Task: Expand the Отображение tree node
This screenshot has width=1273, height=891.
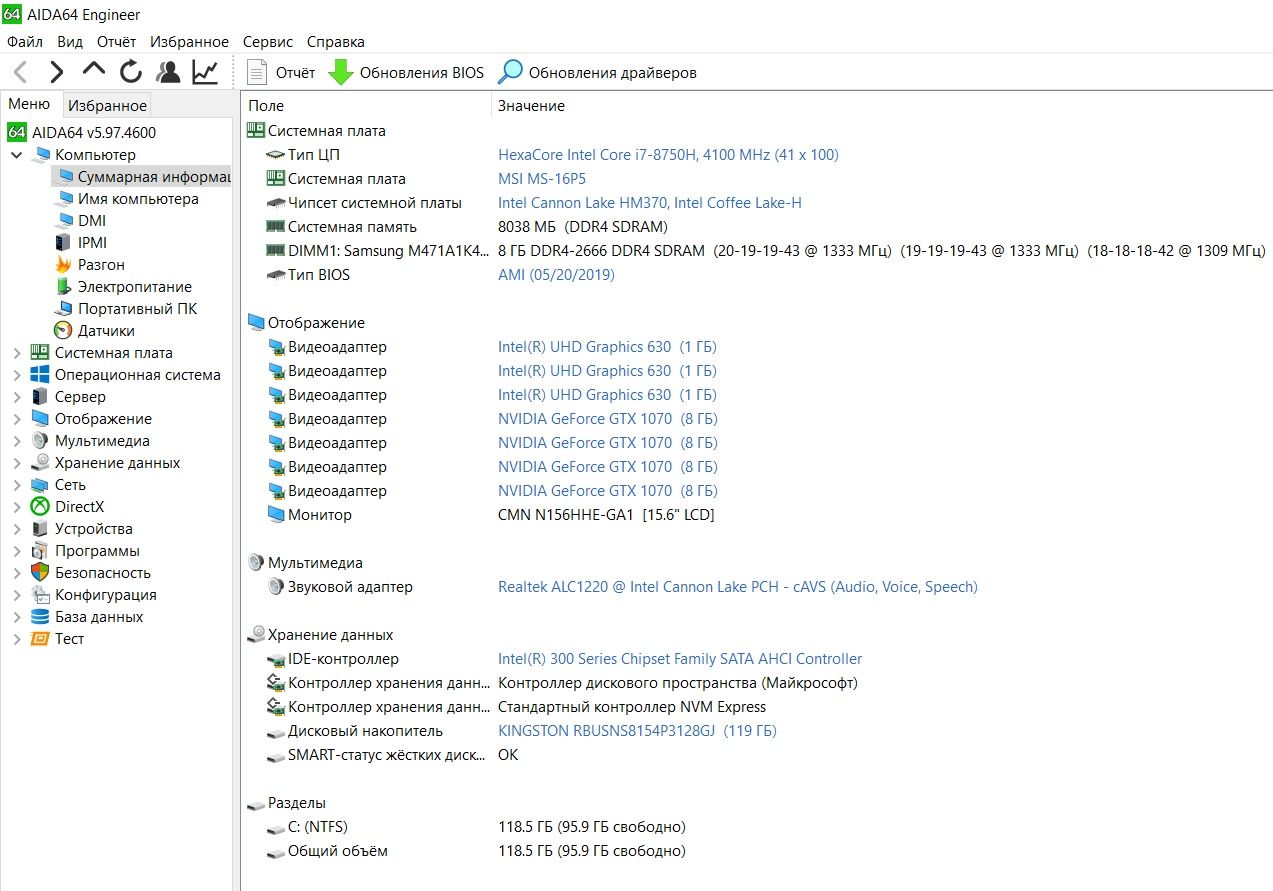Action: (17, 419)
